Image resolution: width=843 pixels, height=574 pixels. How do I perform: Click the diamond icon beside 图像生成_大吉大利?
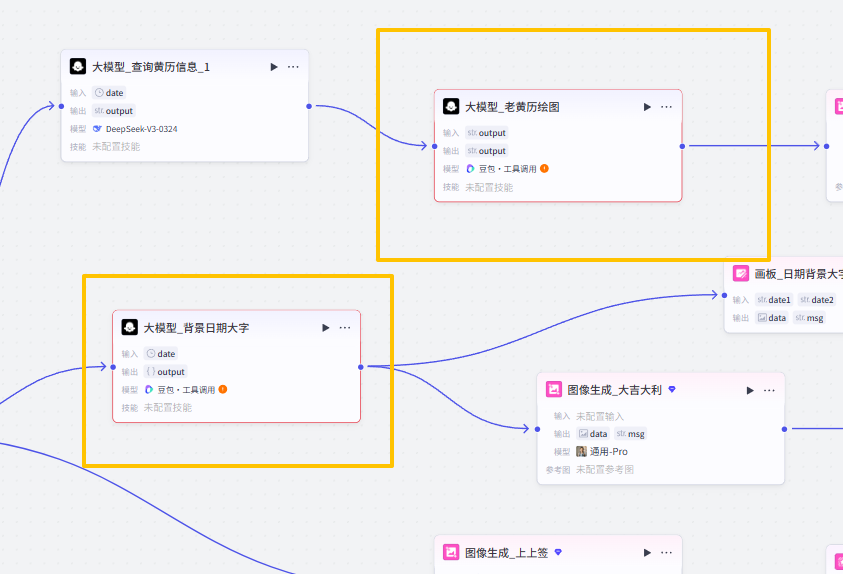pyautogui.click(x=672, y=390)
